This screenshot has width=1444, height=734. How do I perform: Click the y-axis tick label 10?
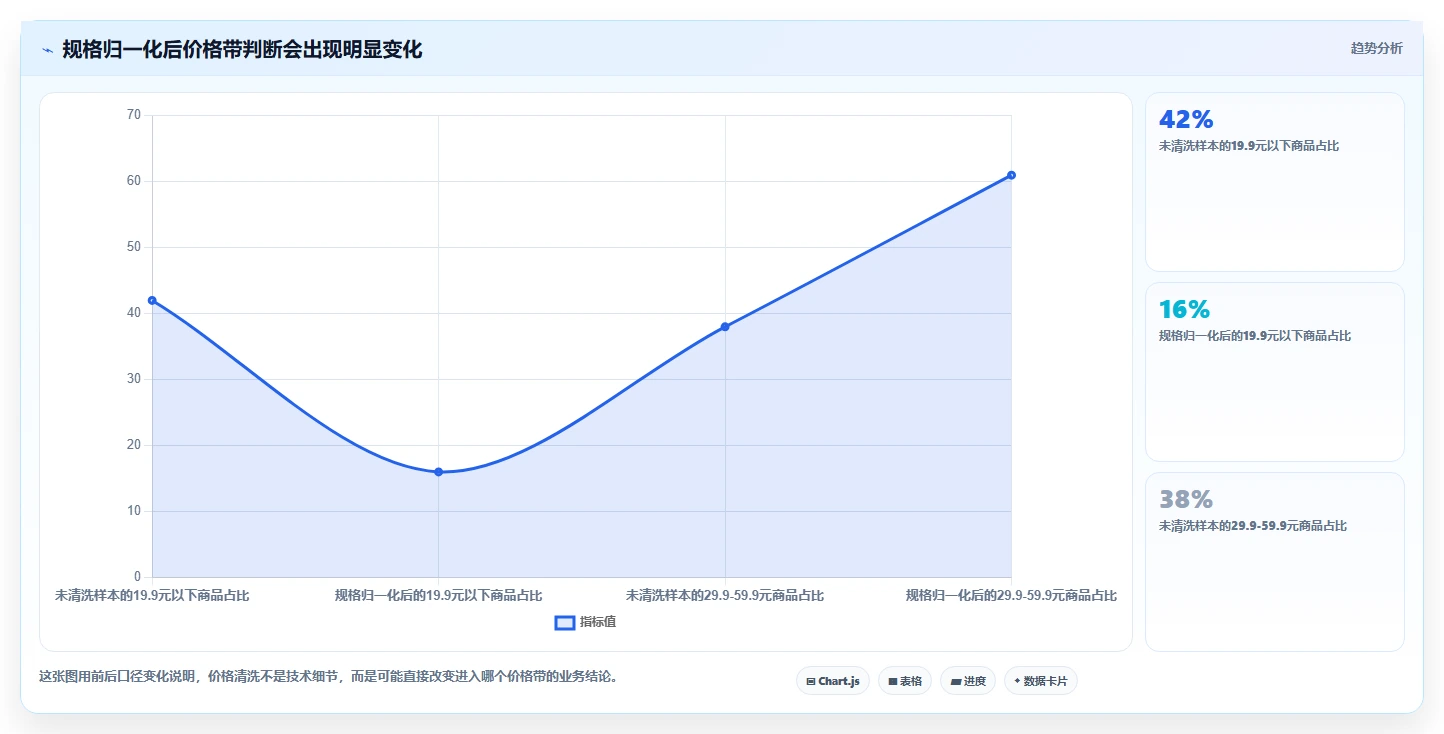[x=134, y=511]
